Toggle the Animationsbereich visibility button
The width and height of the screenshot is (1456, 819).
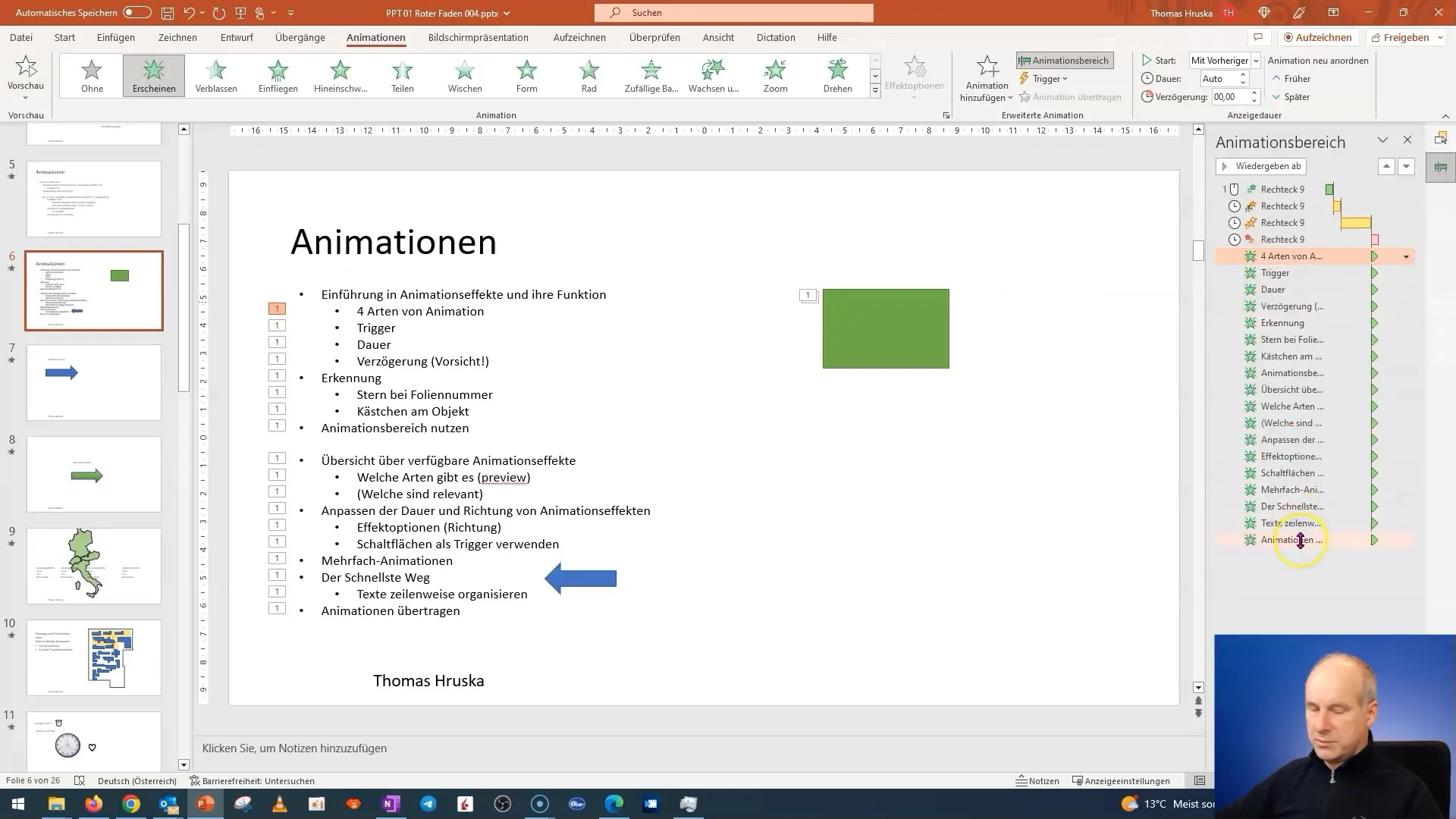point(1064,60)
